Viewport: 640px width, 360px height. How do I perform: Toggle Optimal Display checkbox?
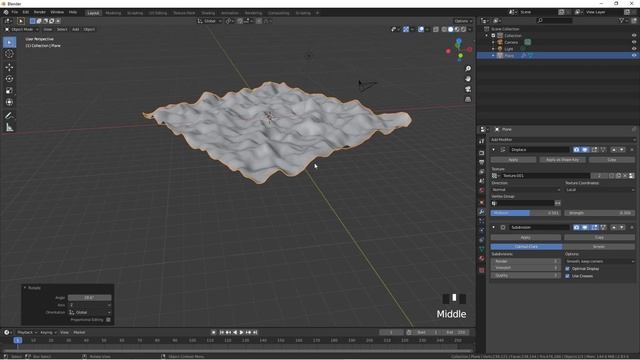567,269
